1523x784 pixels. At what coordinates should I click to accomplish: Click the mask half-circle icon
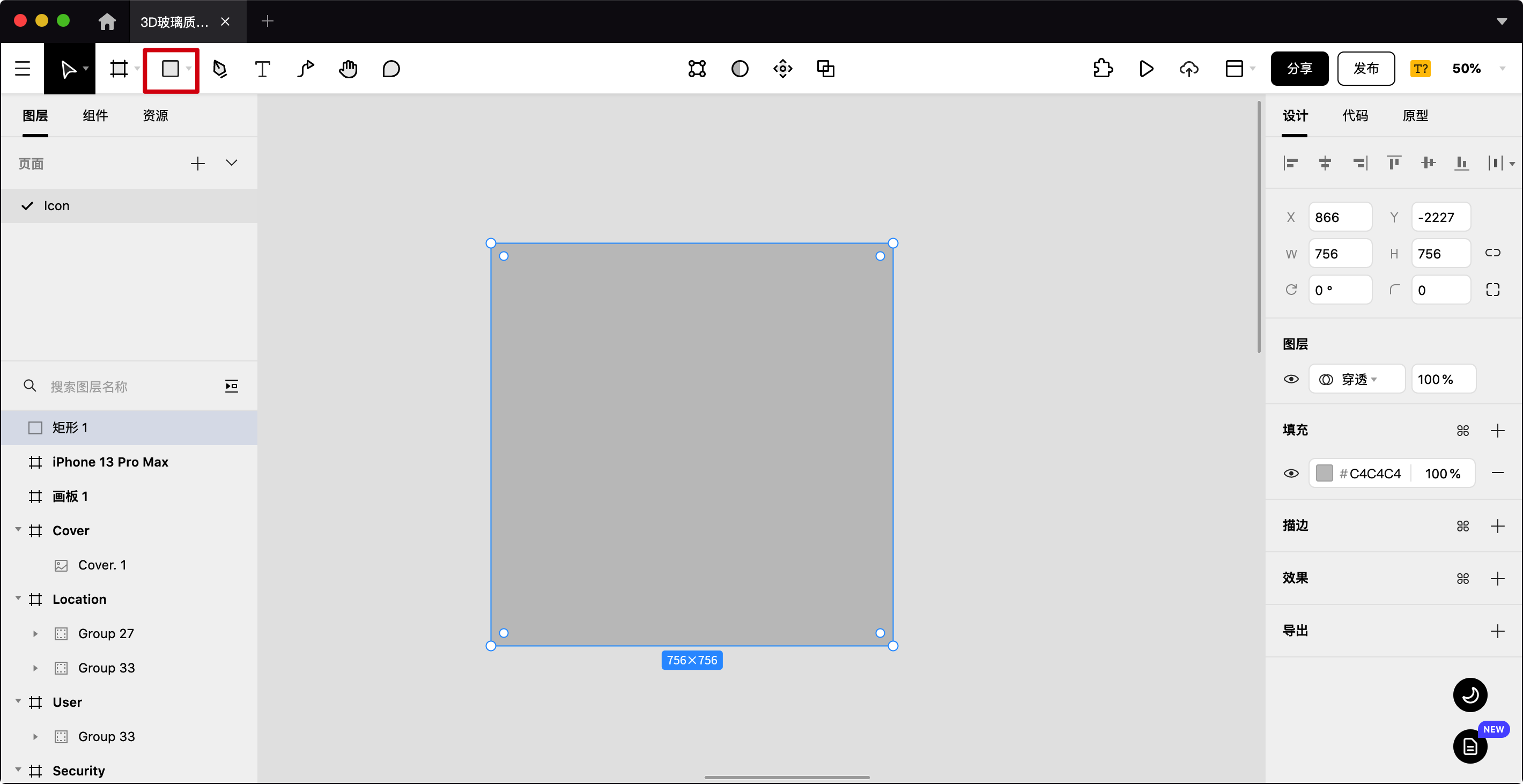(740, 69)
